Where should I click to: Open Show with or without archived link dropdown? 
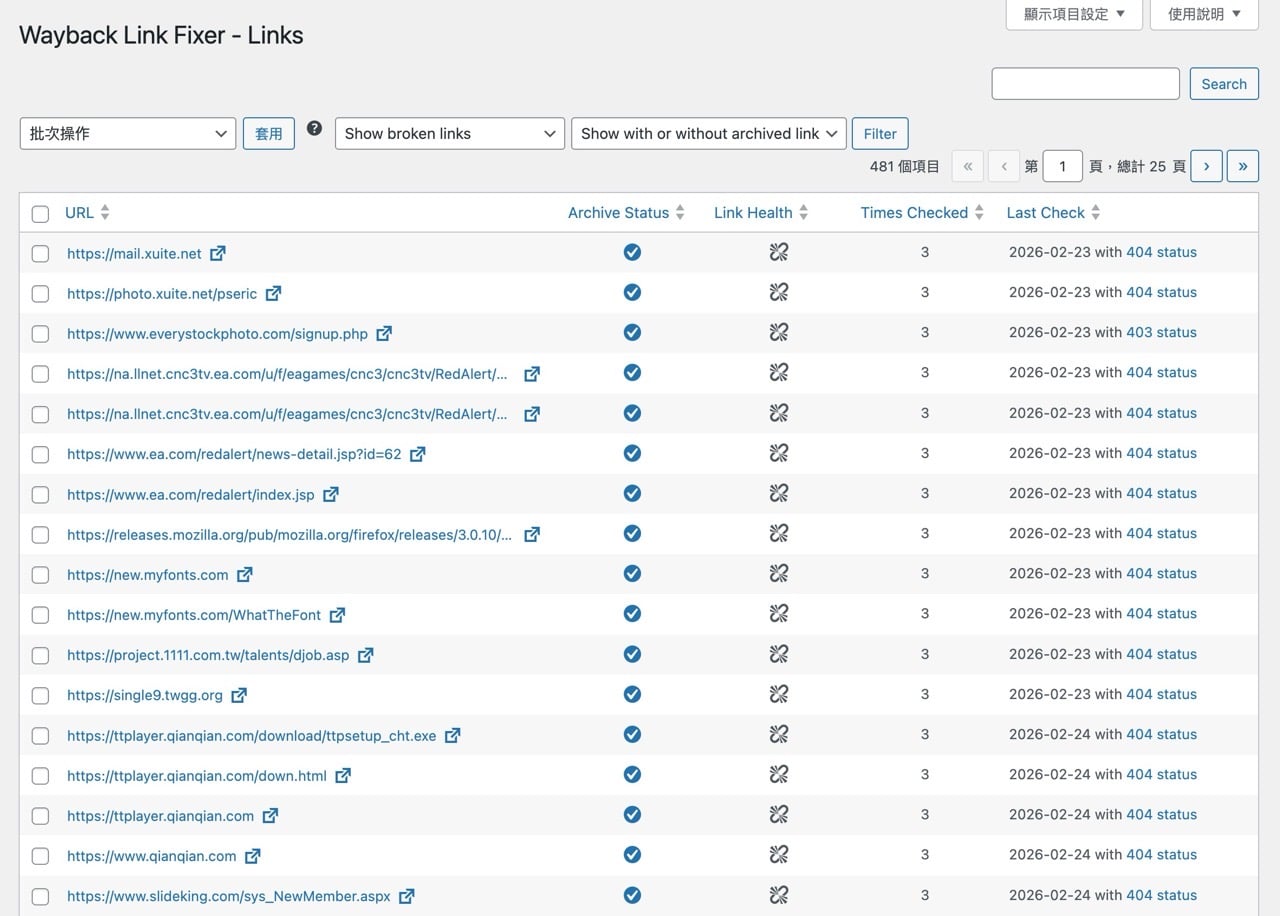(708, 133)
